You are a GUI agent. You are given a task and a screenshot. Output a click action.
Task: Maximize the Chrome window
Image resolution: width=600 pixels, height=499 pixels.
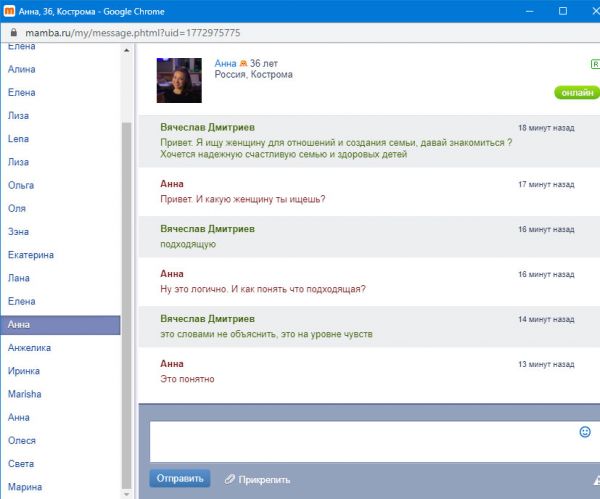[563, 11]
